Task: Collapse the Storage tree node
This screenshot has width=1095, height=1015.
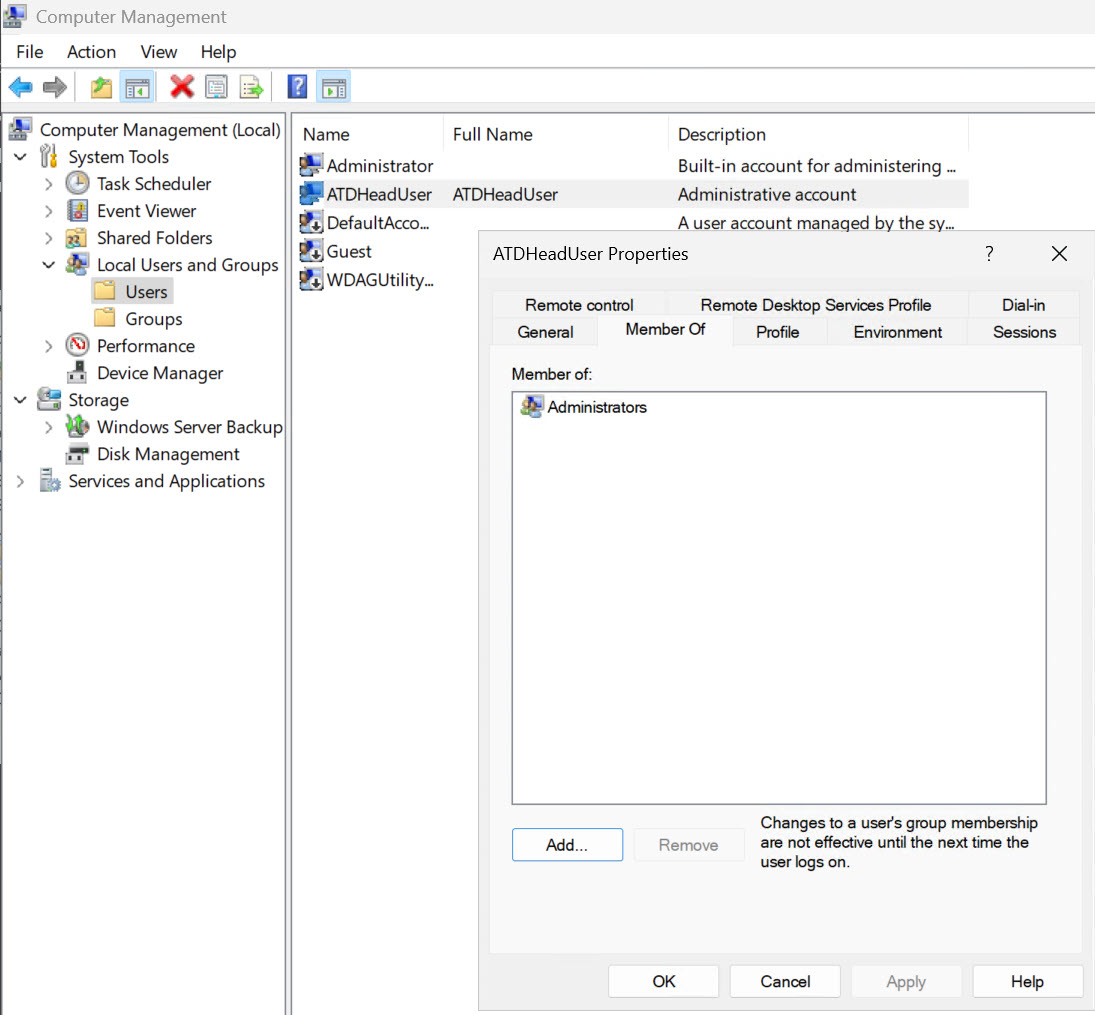Action: tap(20, 400)
